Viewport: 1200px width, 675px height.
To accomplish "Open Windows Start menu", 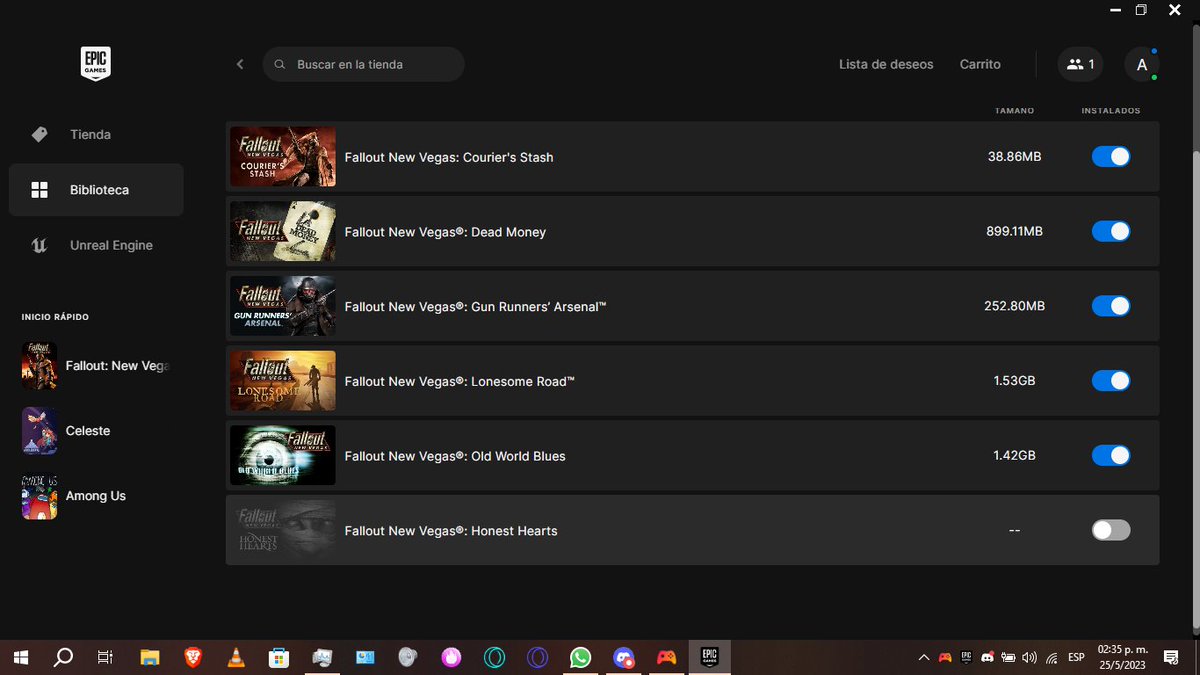I will [x=21, y=657].
